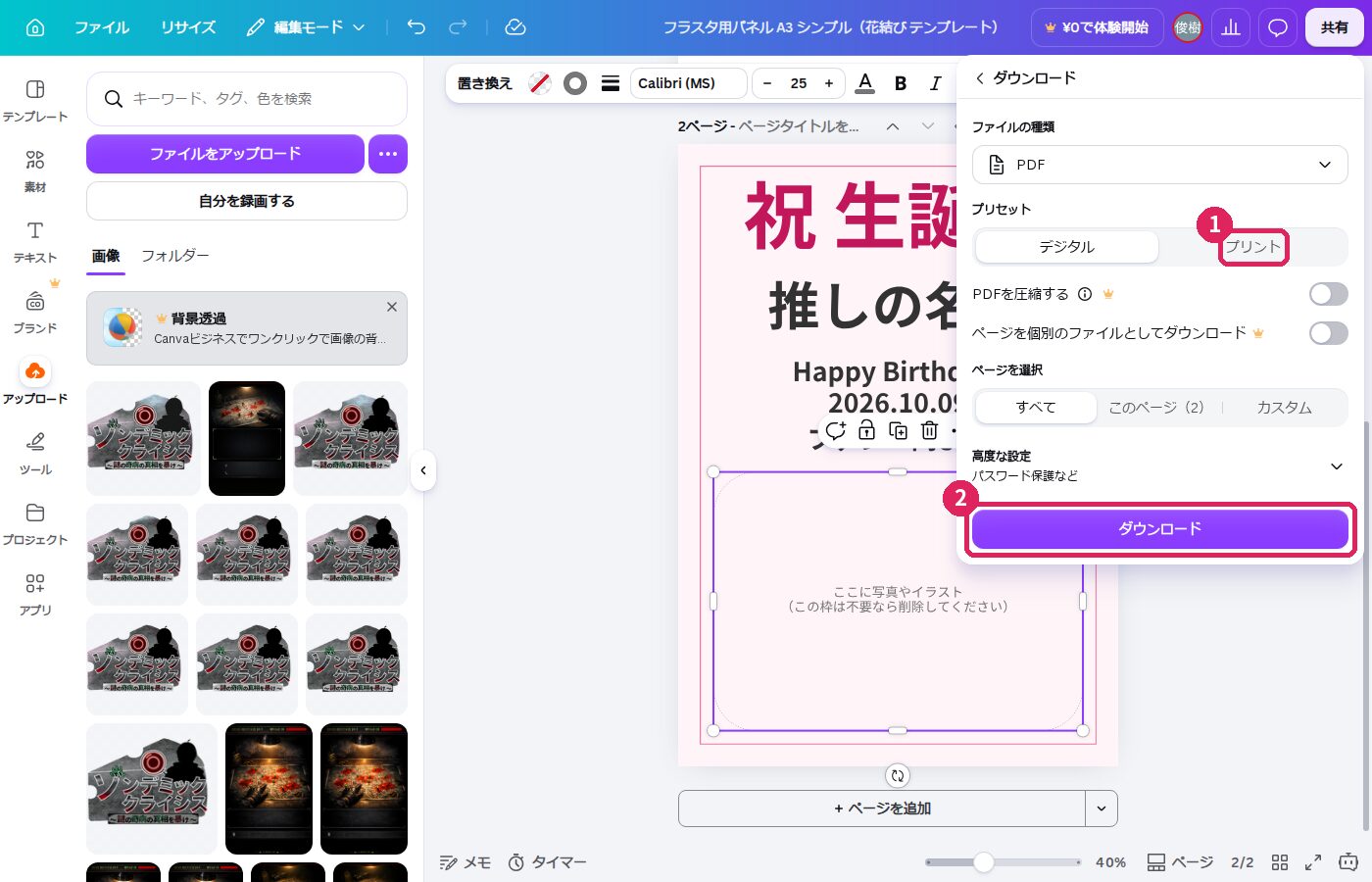Click the purple ダウンロード button

pos(1159,529)
